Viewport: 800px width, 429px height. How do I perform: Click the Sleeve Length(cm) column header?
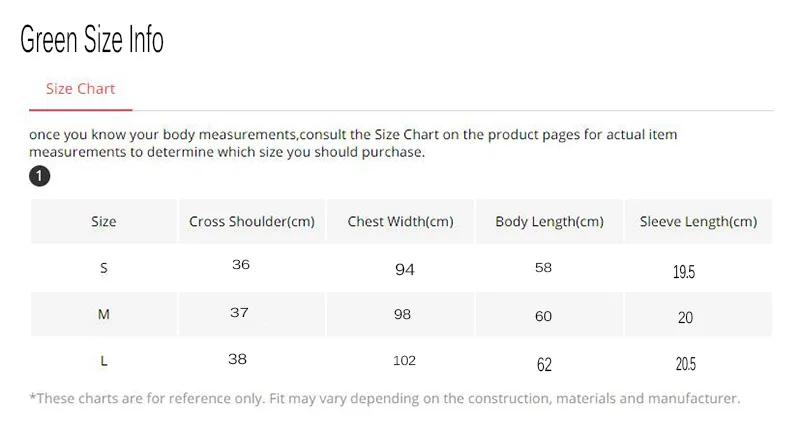pos(698,222)
